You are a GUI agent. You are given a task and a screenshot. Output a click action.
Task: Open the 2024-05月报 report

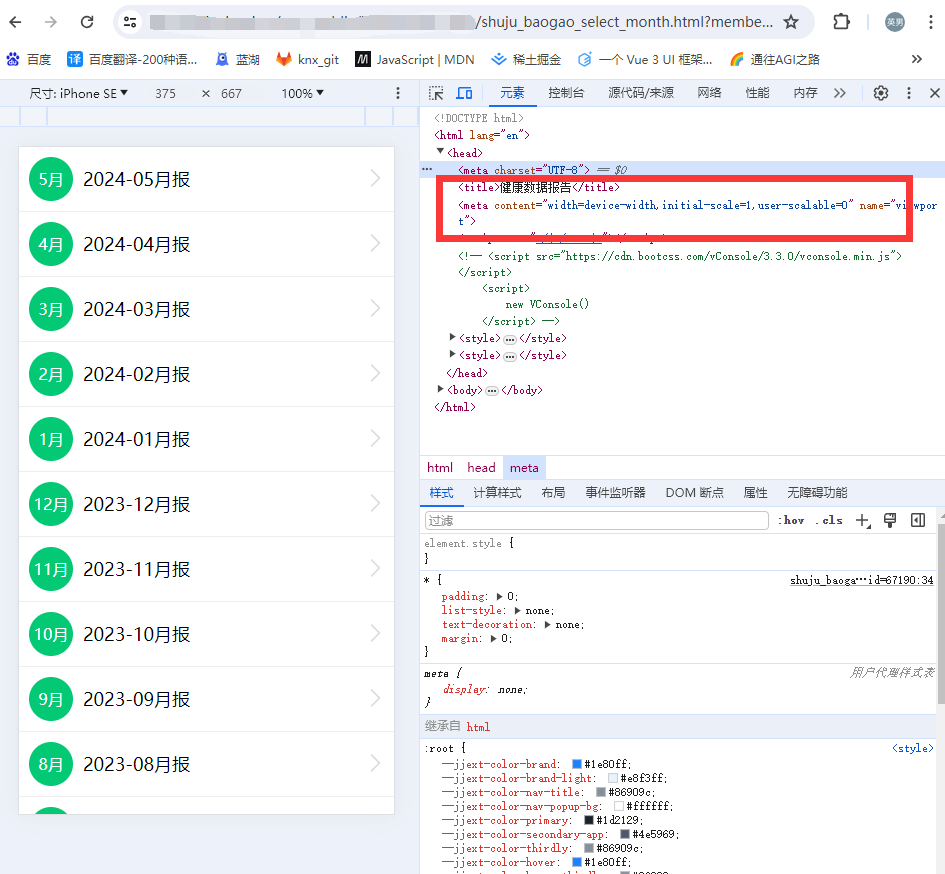click(206, 179)
